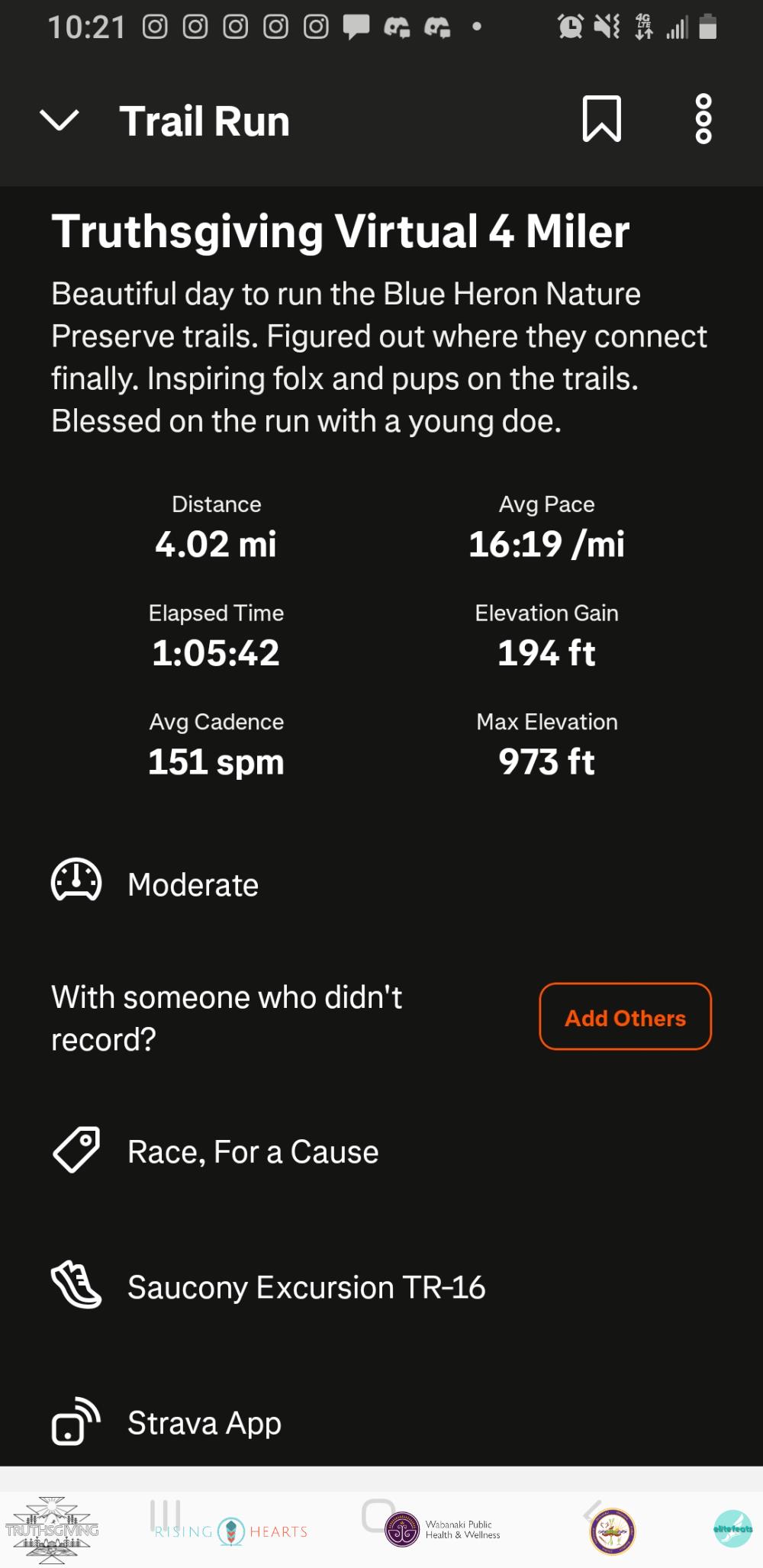Tap the elitefeats logo
This screenshot has width=763, height=1568.
point(732,1528)
